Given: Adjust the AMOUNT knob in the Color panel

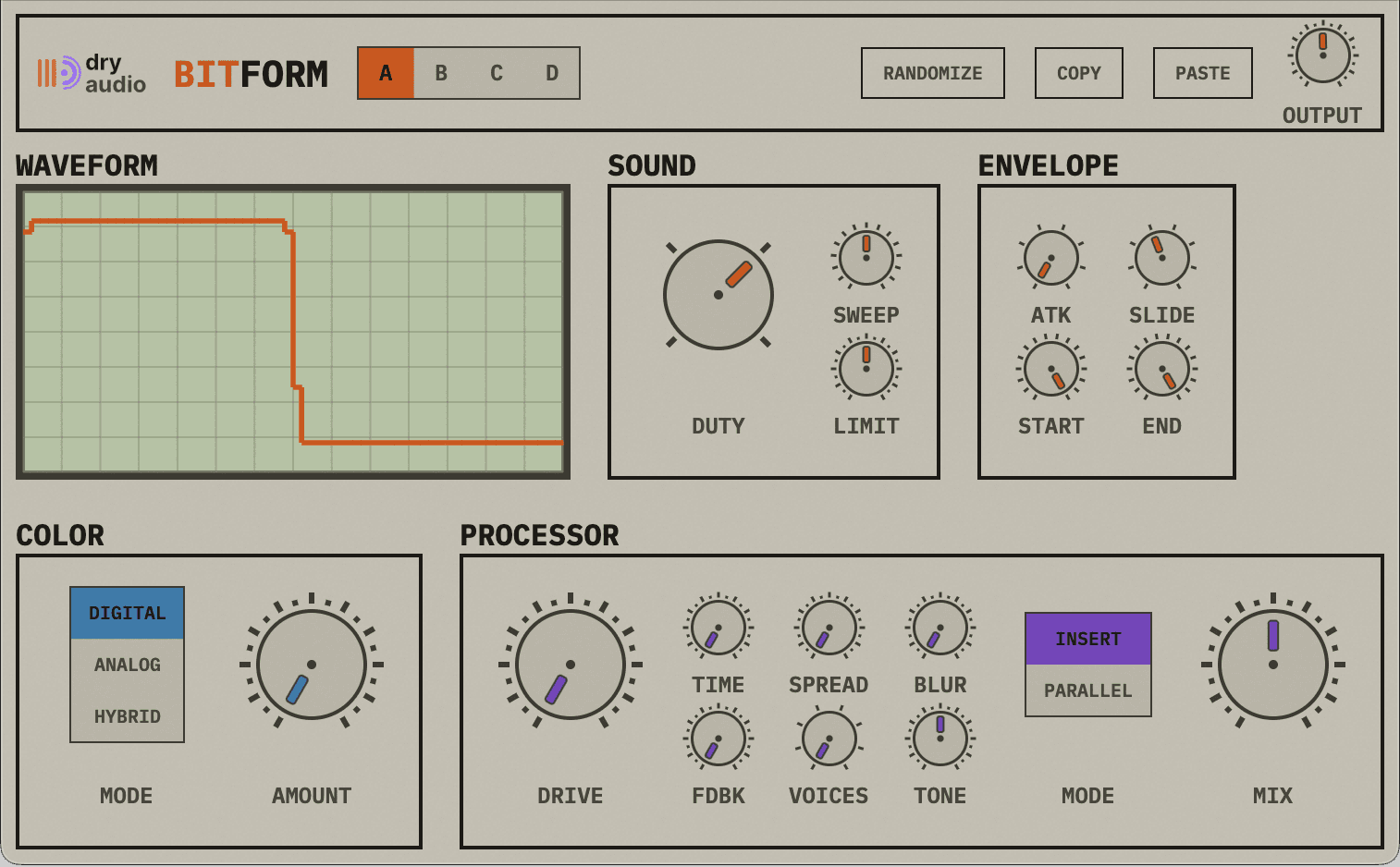Looking at the screenshot, I should [311, 664].
